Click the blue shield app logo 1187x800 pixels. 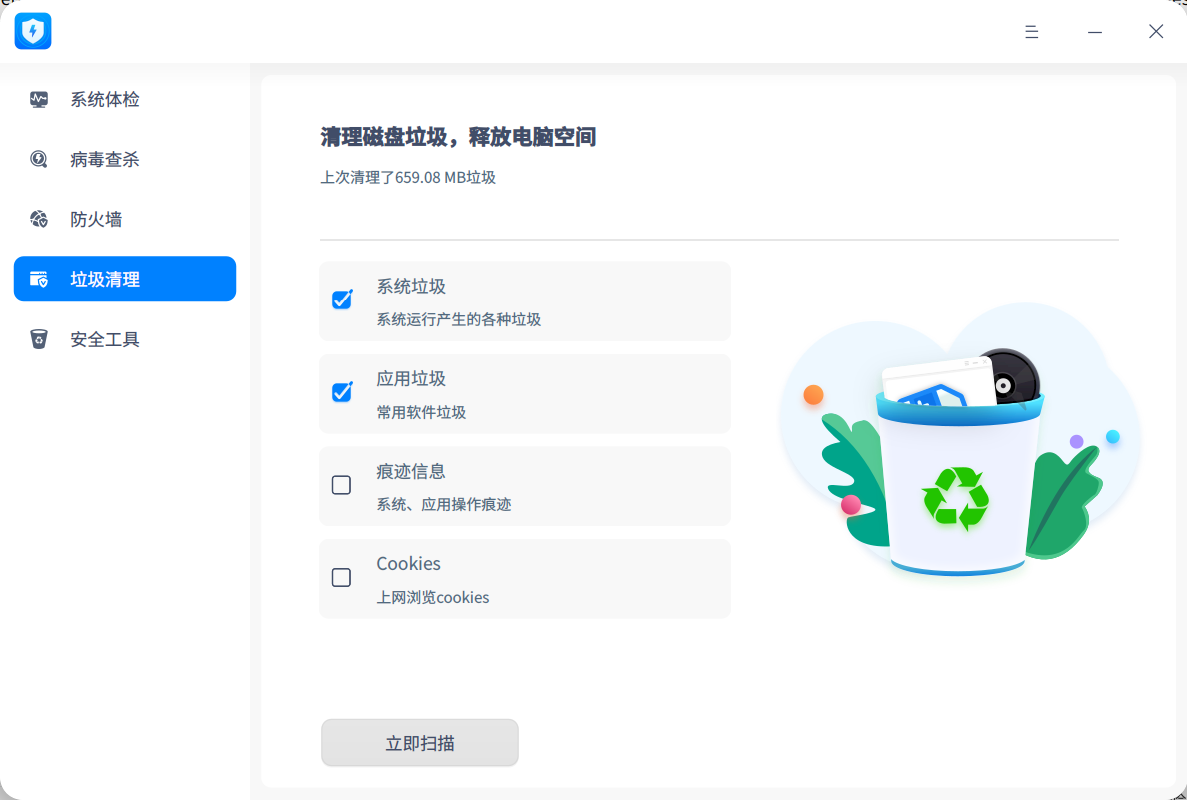[32, 31]
